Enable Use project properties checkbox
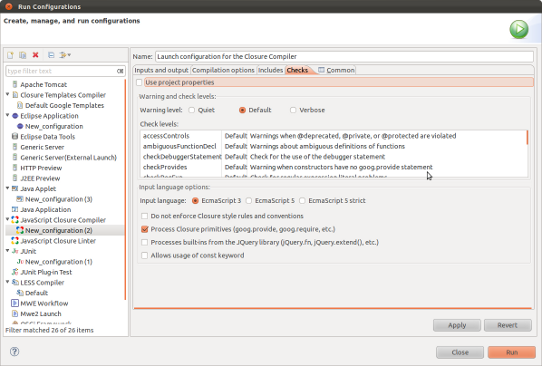The image size is (542, 366). [x=139, y=82]
